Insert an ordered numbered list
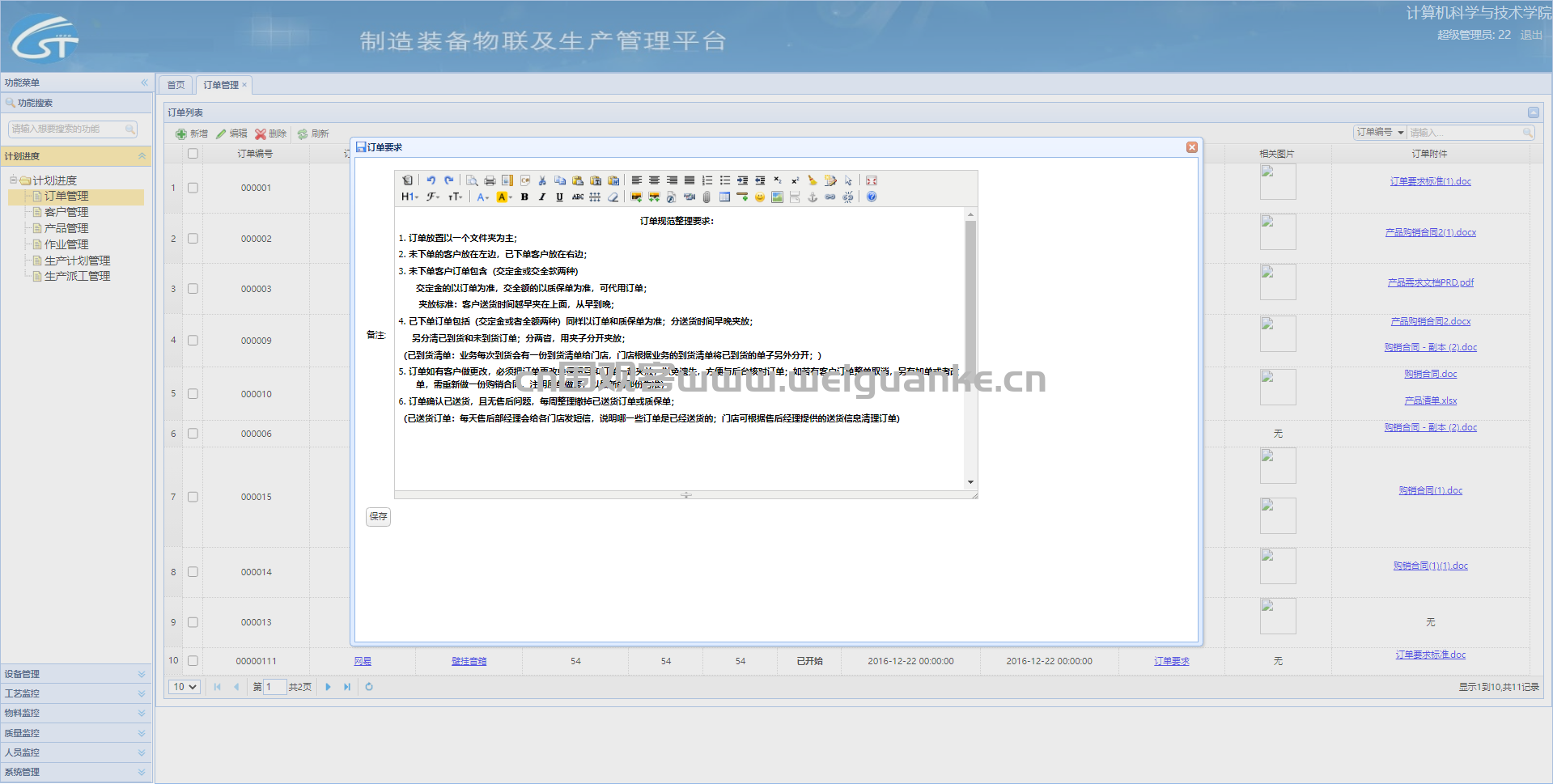The image size is (1553, 784). click(x=707, y=180)
